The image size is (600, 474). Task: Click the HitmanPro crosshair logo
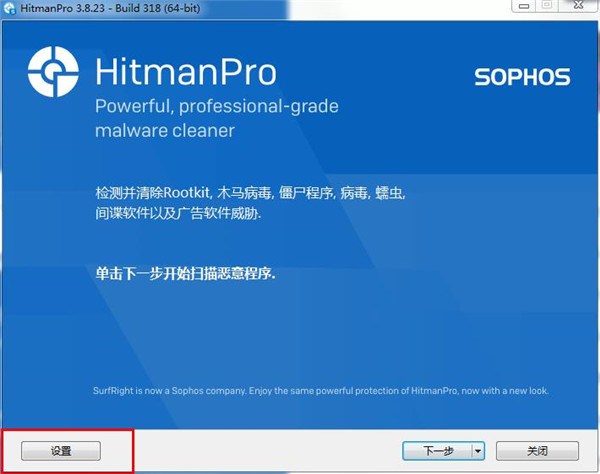(53, 72)
